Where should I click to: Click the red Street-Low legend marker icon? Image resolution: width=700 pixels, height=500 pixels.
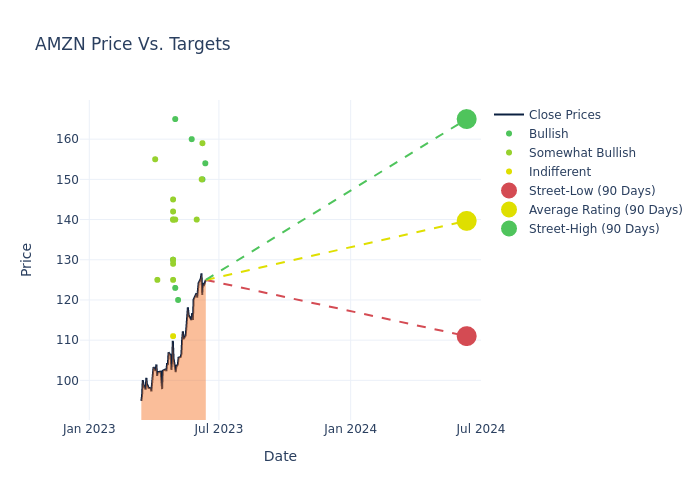(509, 191)
